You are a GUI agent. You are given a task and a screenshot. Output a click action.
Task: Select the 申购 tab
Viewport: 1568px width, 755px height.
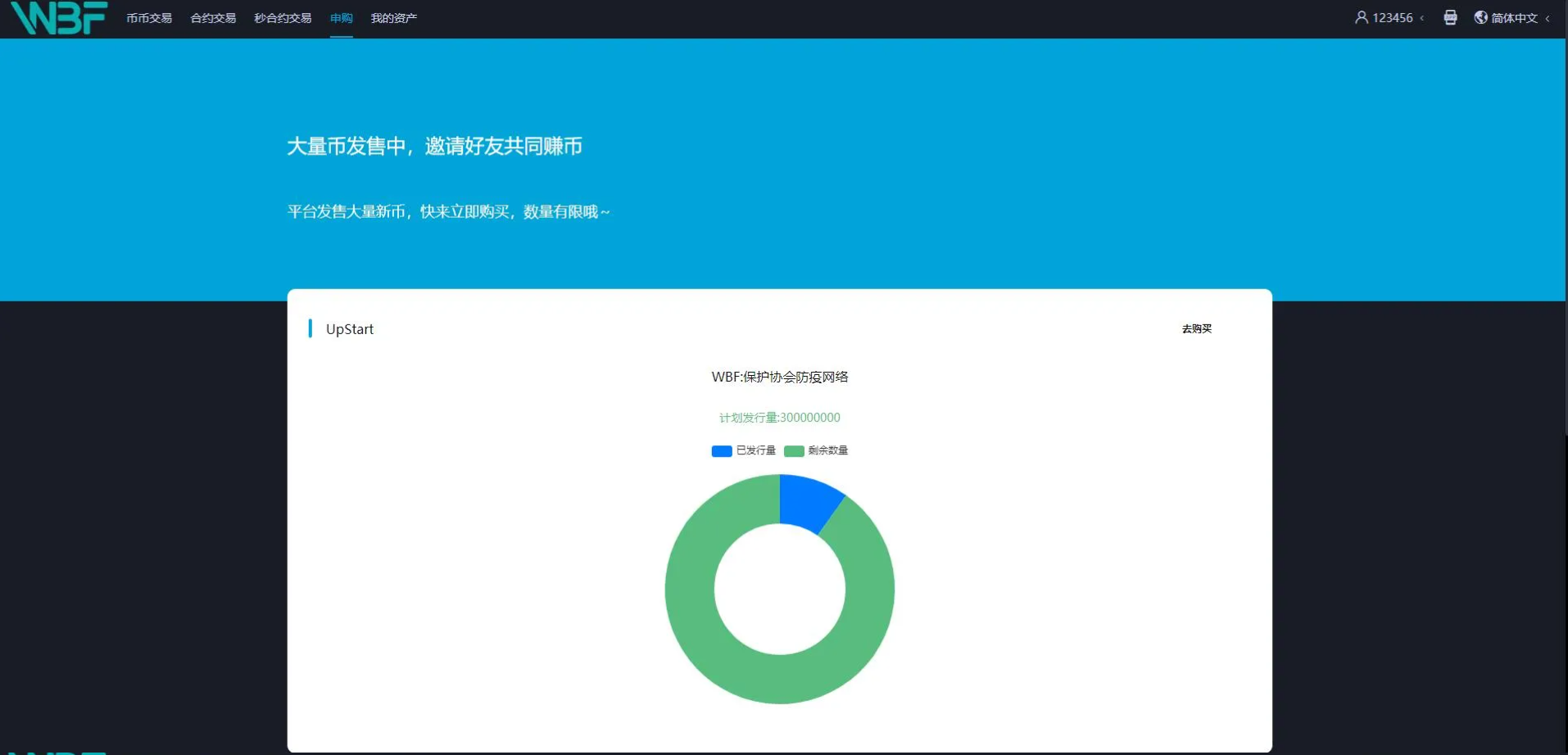point(341,18)
